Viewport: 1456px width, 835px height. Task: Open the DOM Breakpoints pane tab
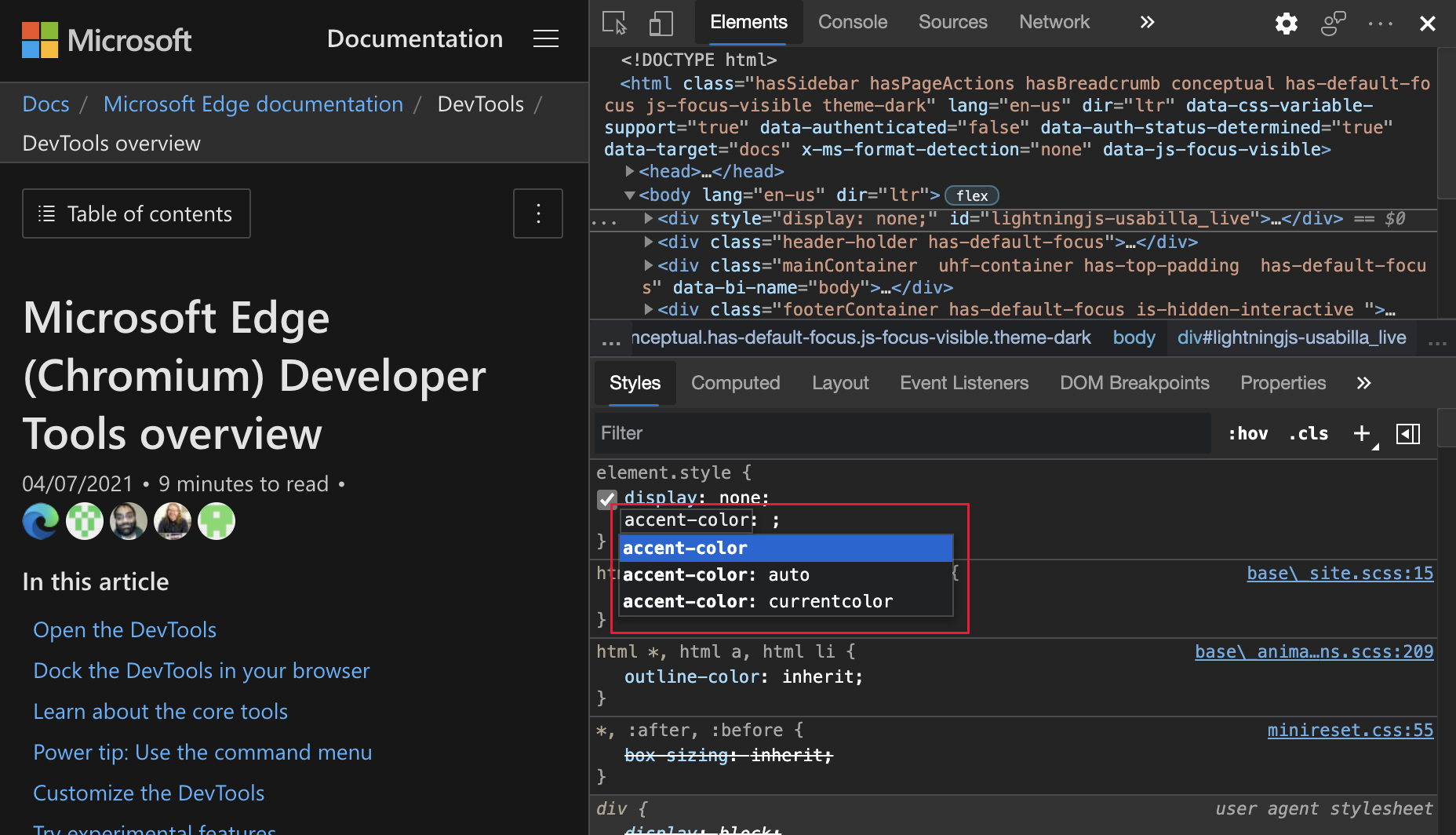(x=1134, y=383)
